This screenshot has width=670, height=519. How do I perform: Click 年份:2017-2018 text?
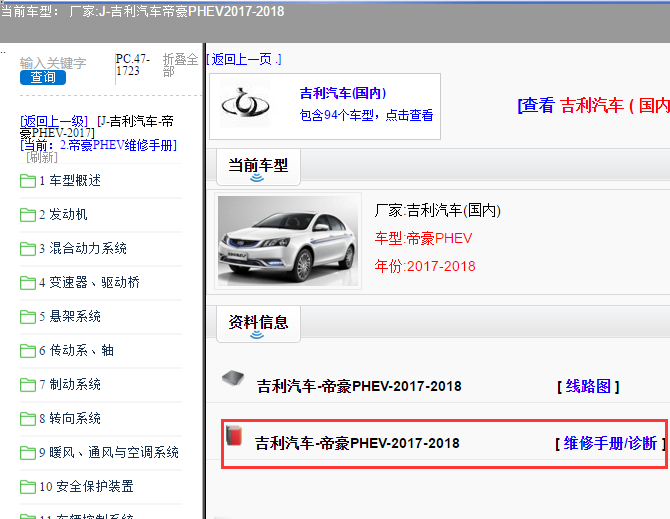(425, 267)
